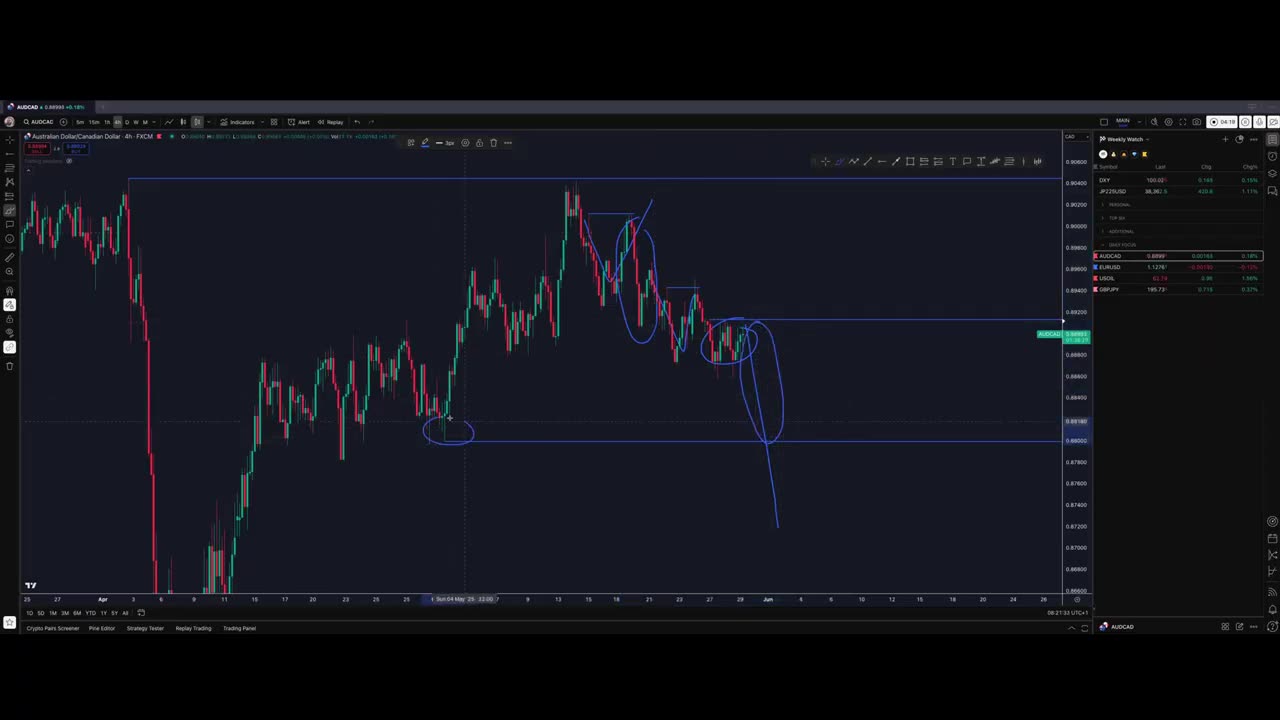Click the recording timer 04:19 button

tap(1222, 122)
